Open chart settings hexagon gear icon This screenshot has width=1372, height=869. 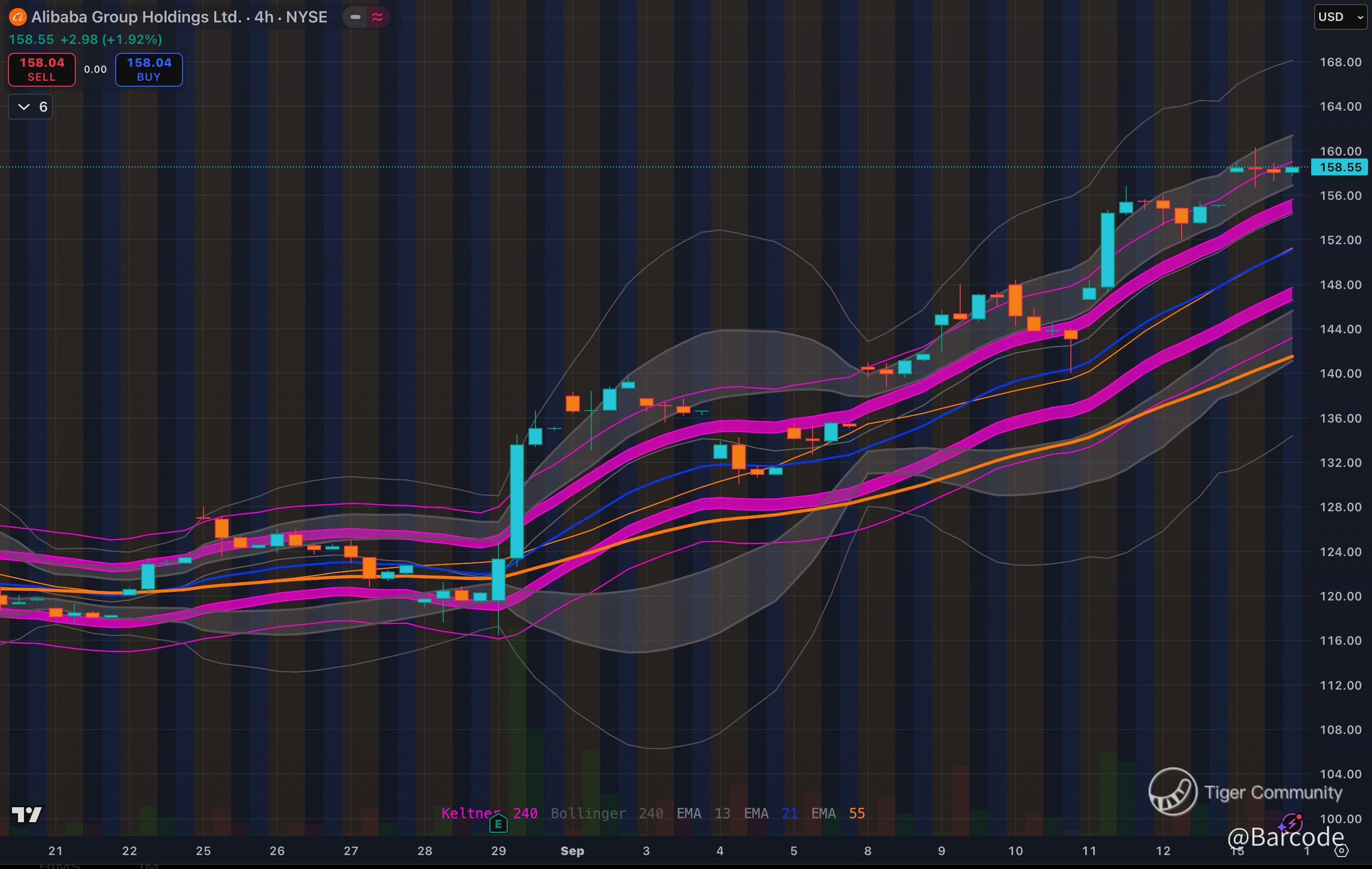[1342, 851]
